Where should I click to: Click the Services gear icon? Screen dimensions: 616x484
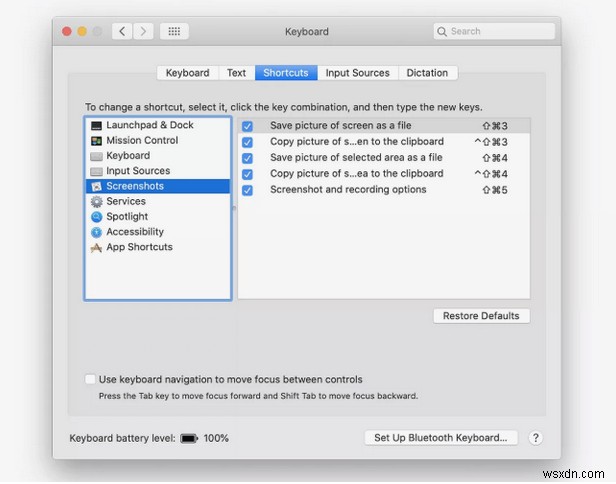tap(96, 202)
